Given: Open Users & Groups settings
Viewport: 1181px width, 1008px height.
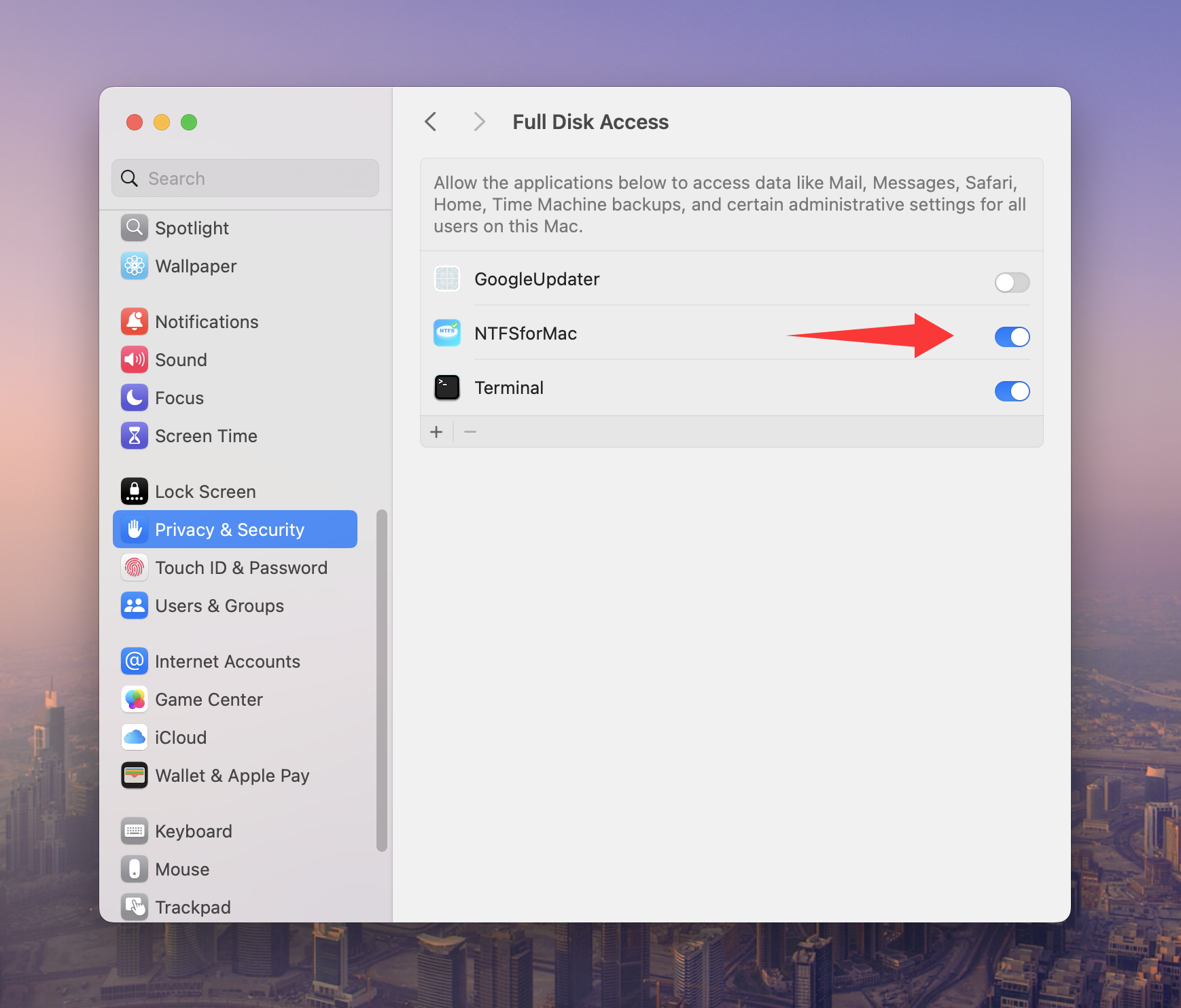Looking at the screenshot, I should pos(219,605).
